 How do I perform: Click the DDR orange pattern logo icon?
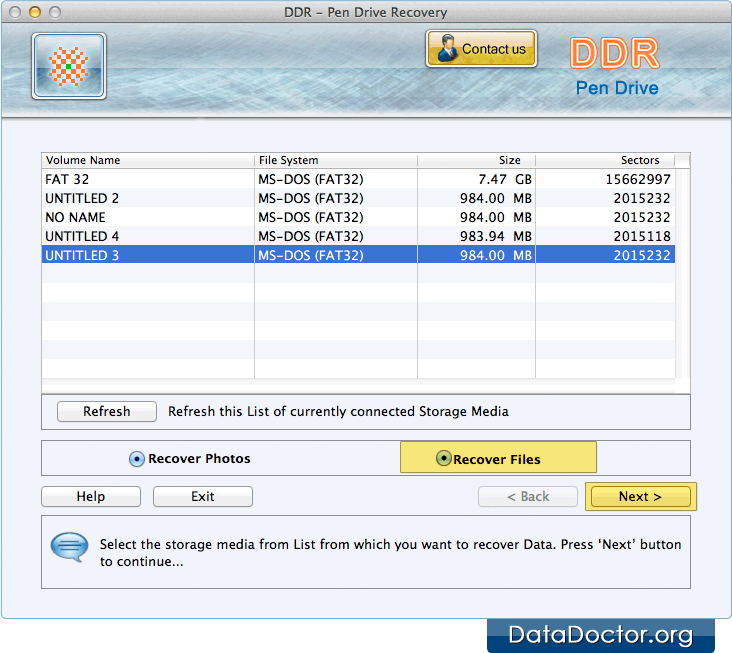coord(69,66)
